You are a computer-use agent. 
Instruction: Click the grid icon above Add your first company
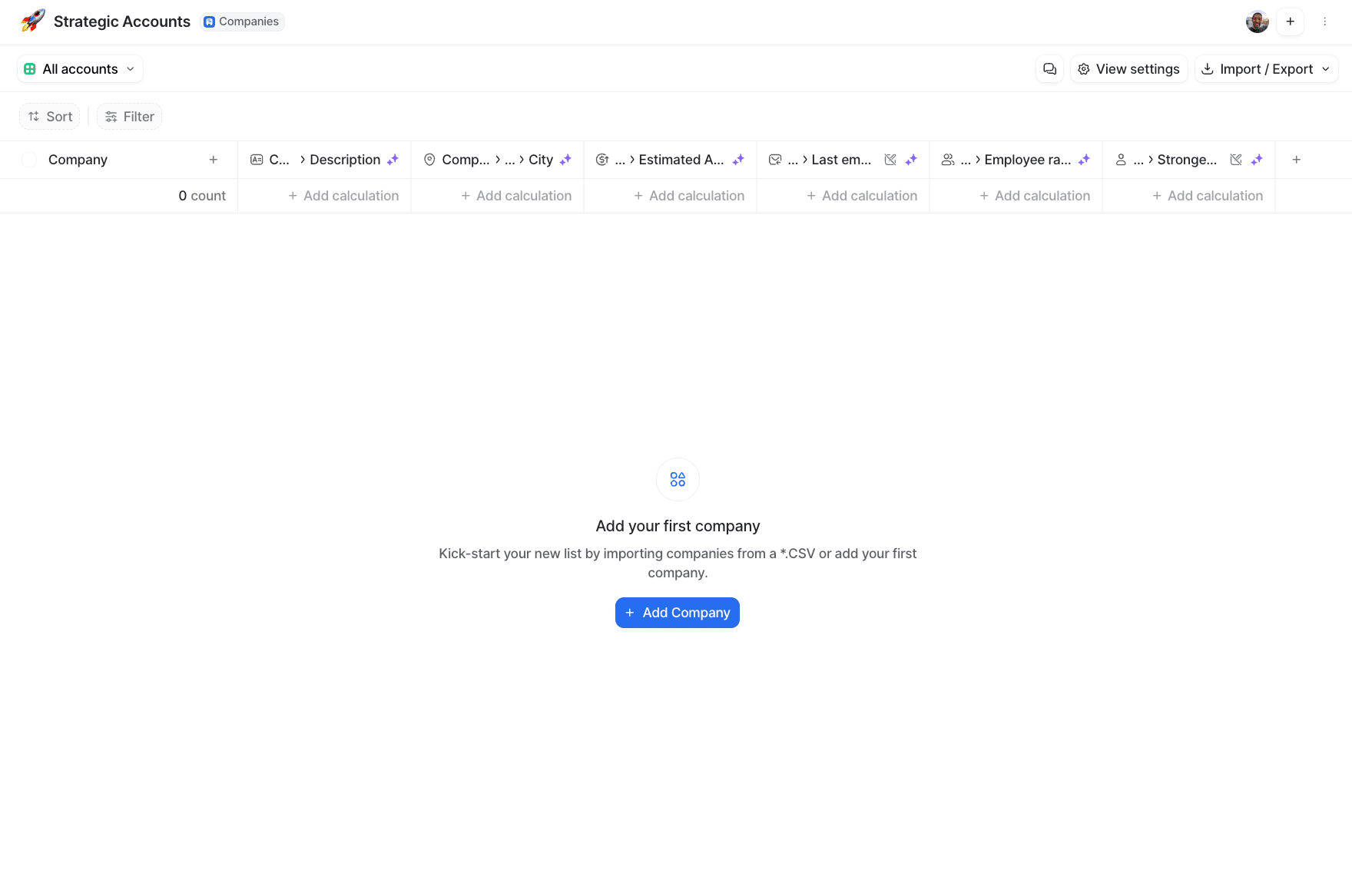pos(678,479)
